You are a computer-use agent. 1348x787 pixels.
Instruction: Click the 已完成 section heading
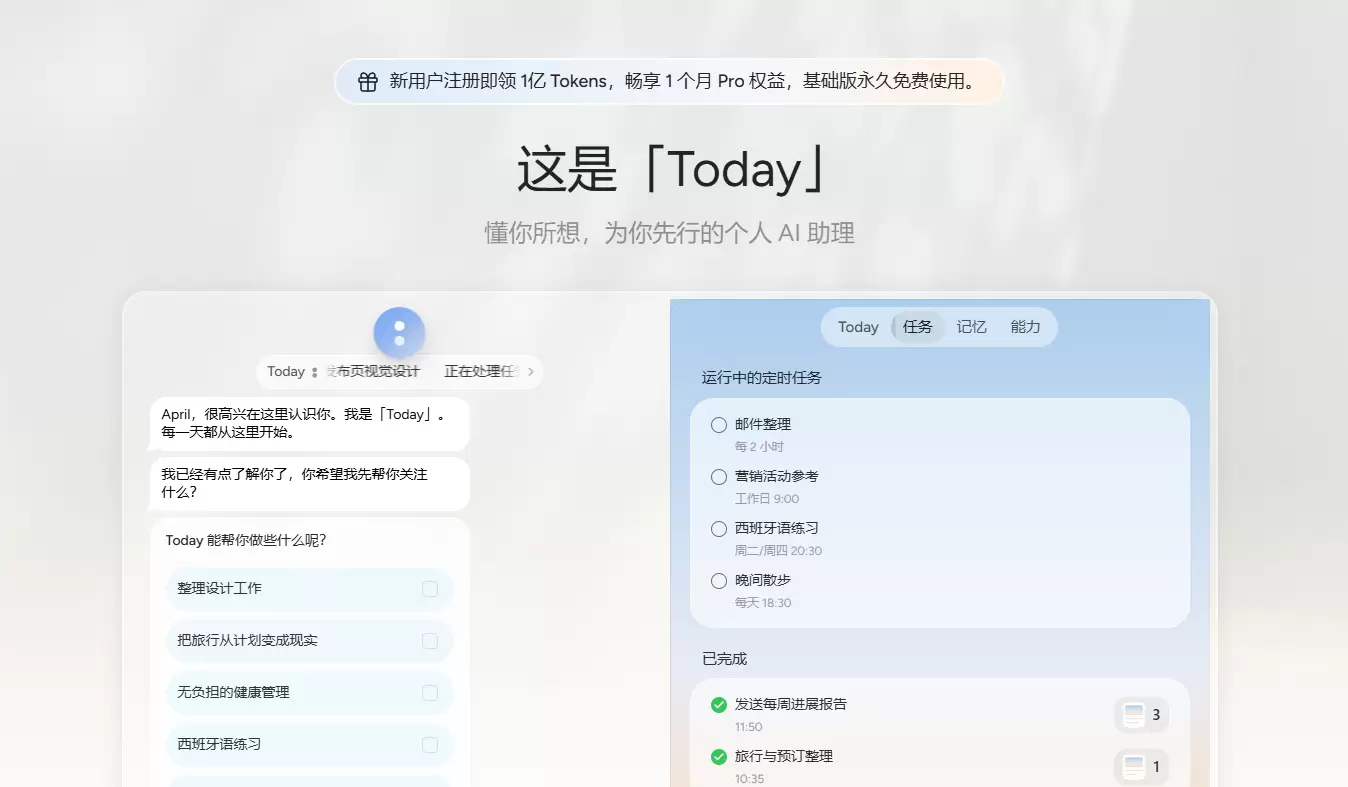tap(724, 659)
